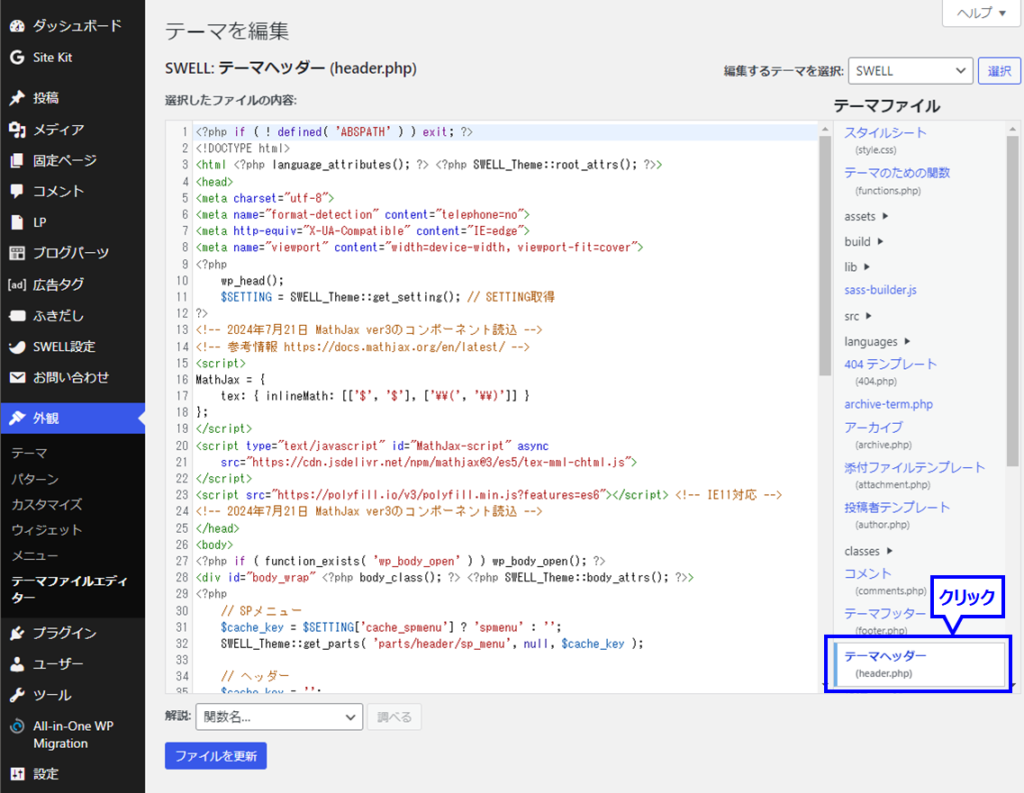
Task: Click the ファイルを更新 button
Action: pyautogui.click(x=216, y=756)
